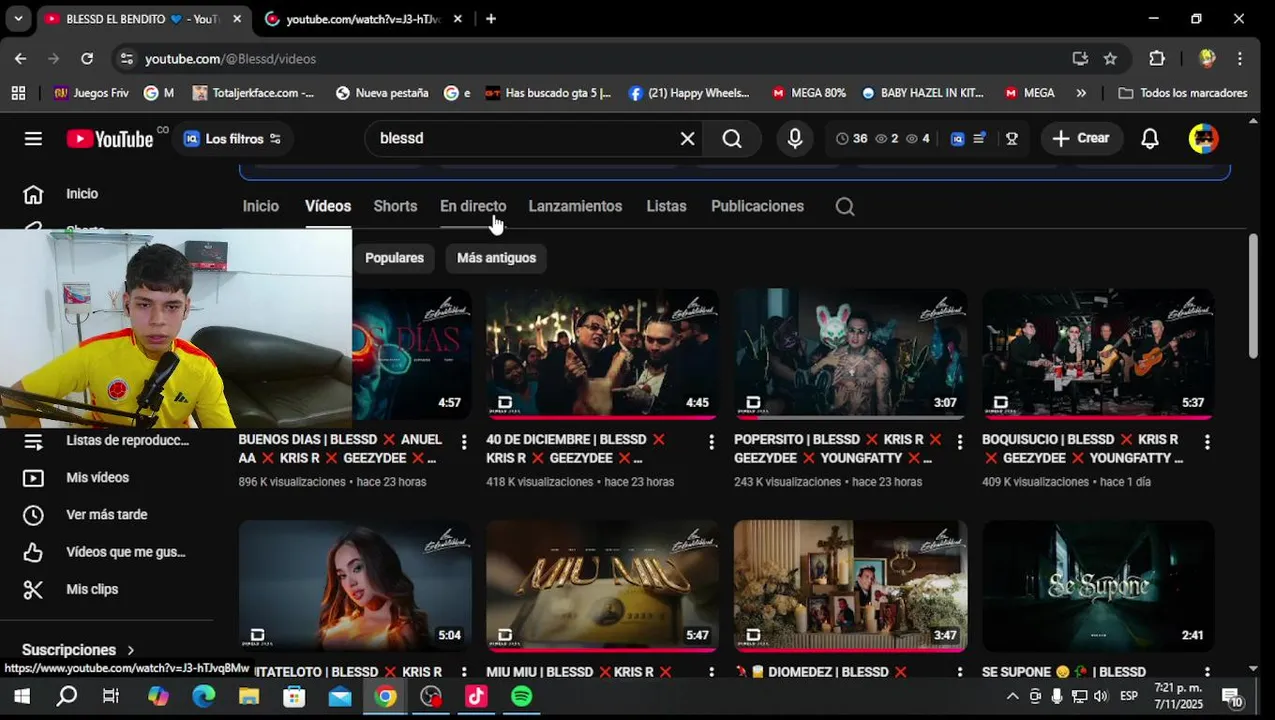Open Listas de reproducción sidebar entry

pyautogui.click(x=127, y=441)
